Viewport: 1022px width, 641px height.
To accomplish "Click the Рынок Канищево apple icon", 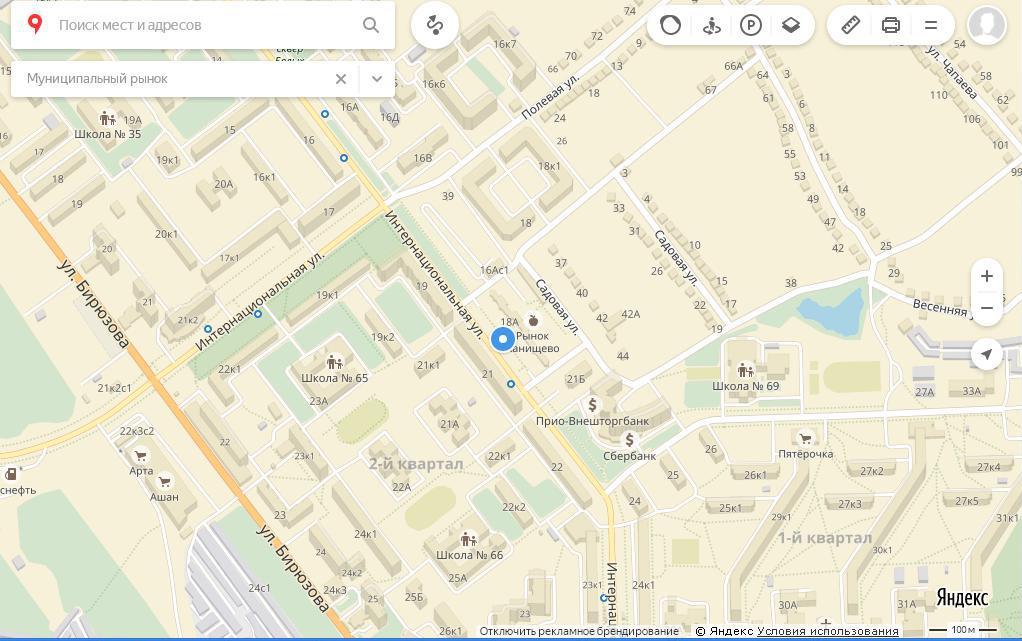I will 533,320.
